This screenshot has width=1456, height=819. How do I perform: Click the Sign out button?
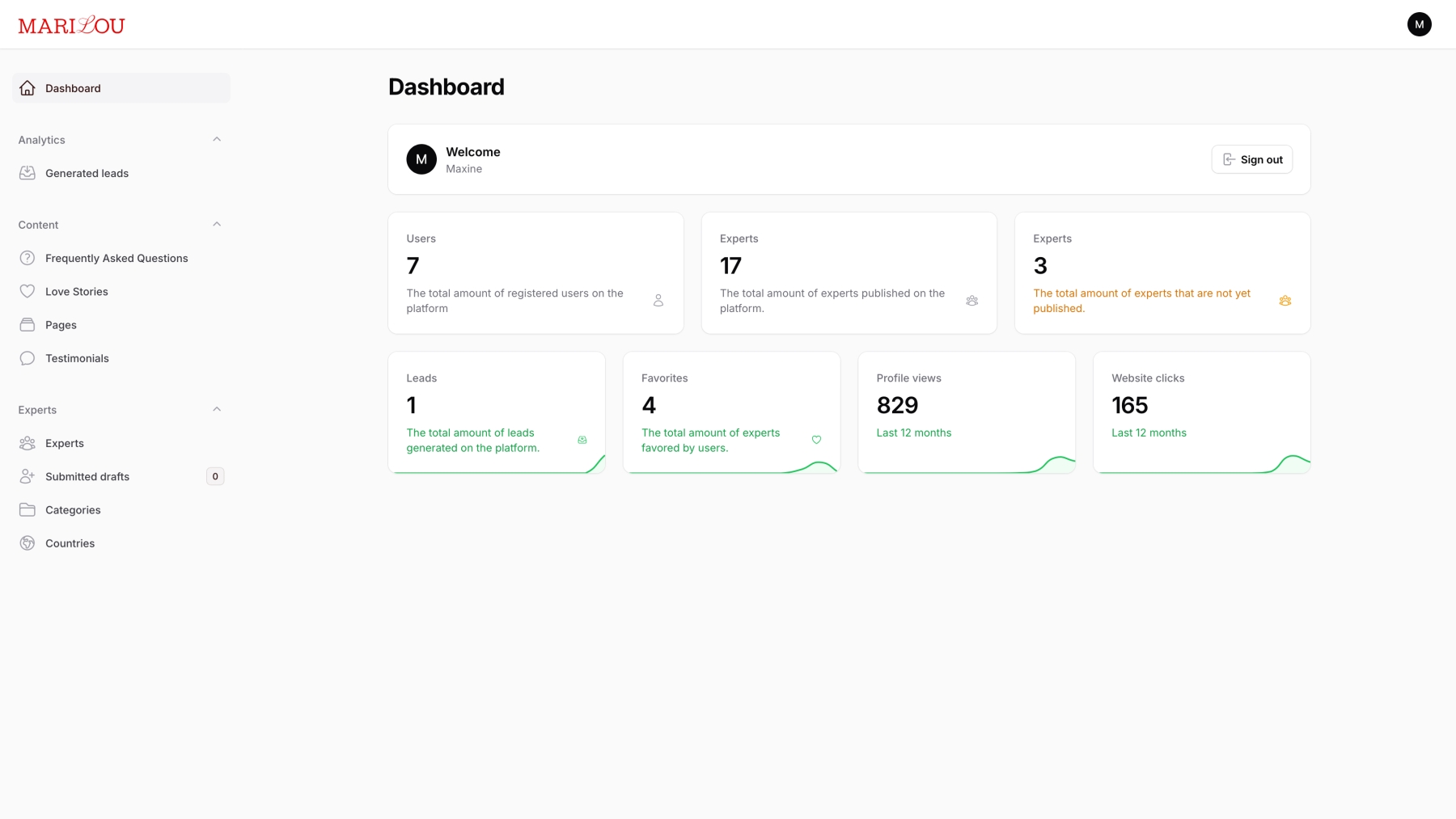[x=1251, y=159]
